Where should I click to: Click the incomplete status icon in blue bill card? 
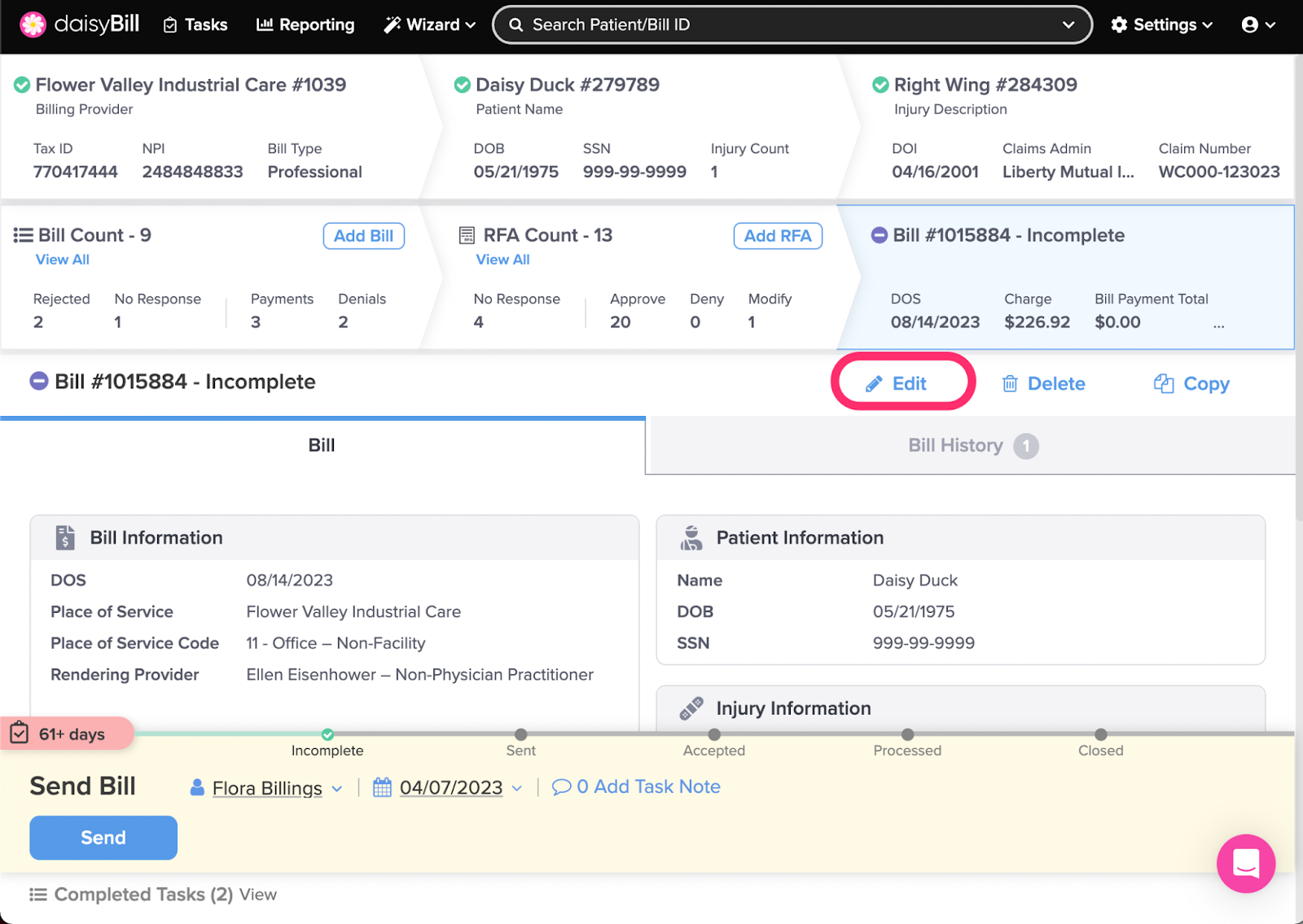[x=880, y=235]
